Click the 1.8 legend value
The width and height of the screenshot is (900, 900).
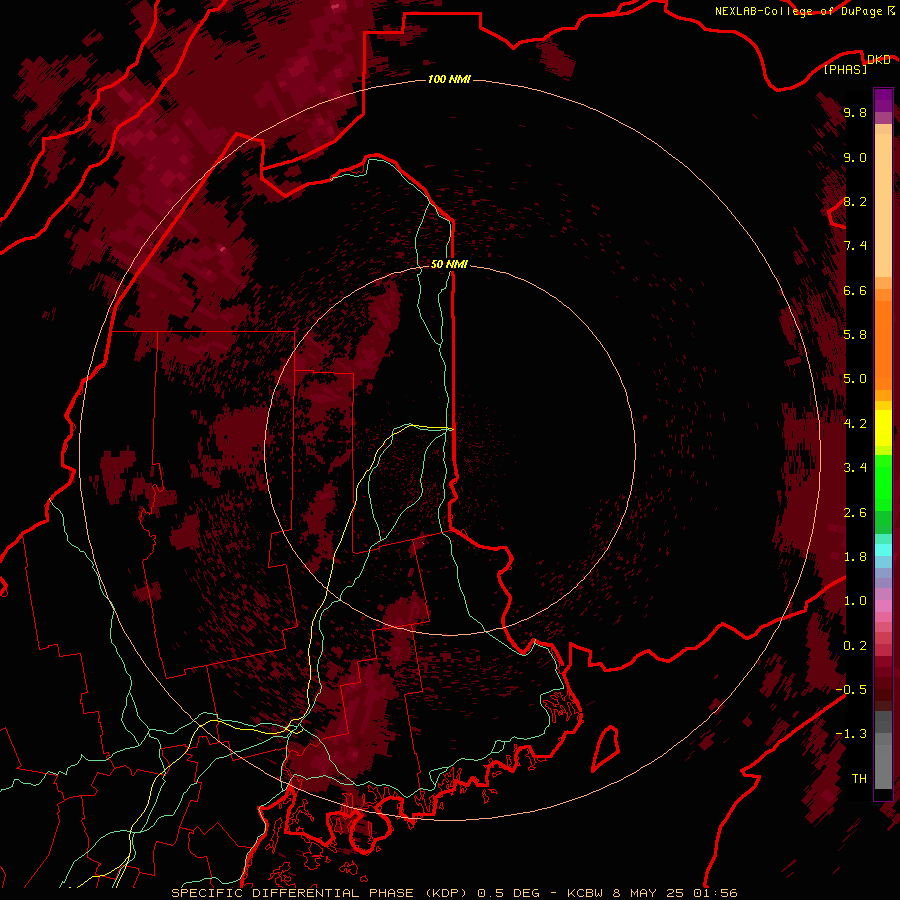[x=855, y=556]
